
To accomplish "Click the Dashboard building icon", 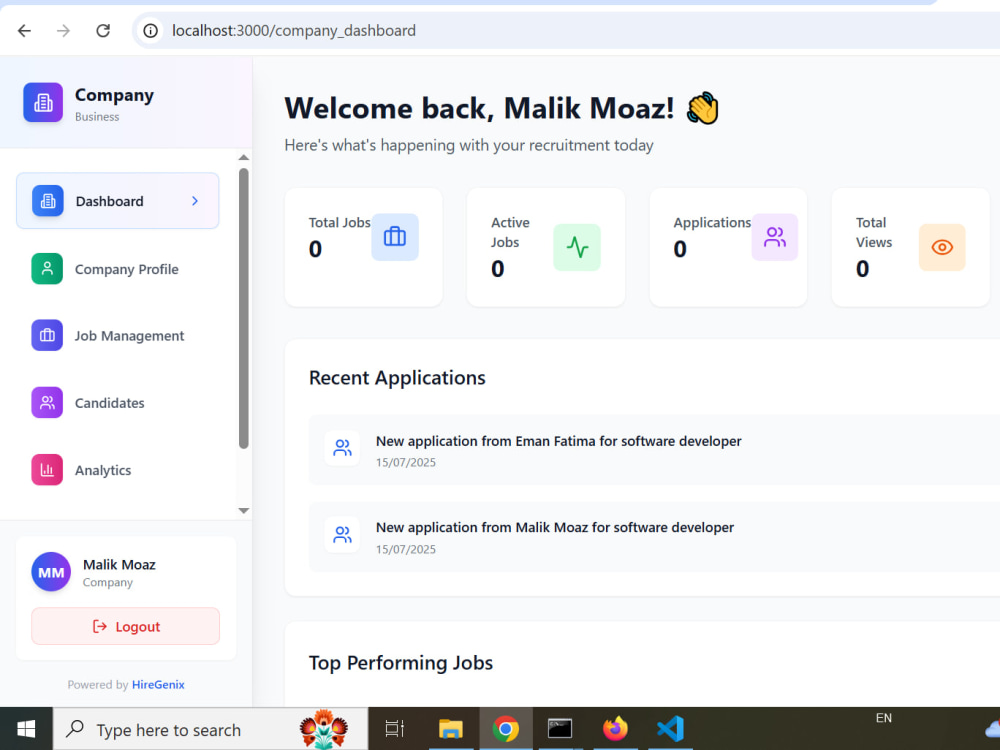I will tap(48, 201).
